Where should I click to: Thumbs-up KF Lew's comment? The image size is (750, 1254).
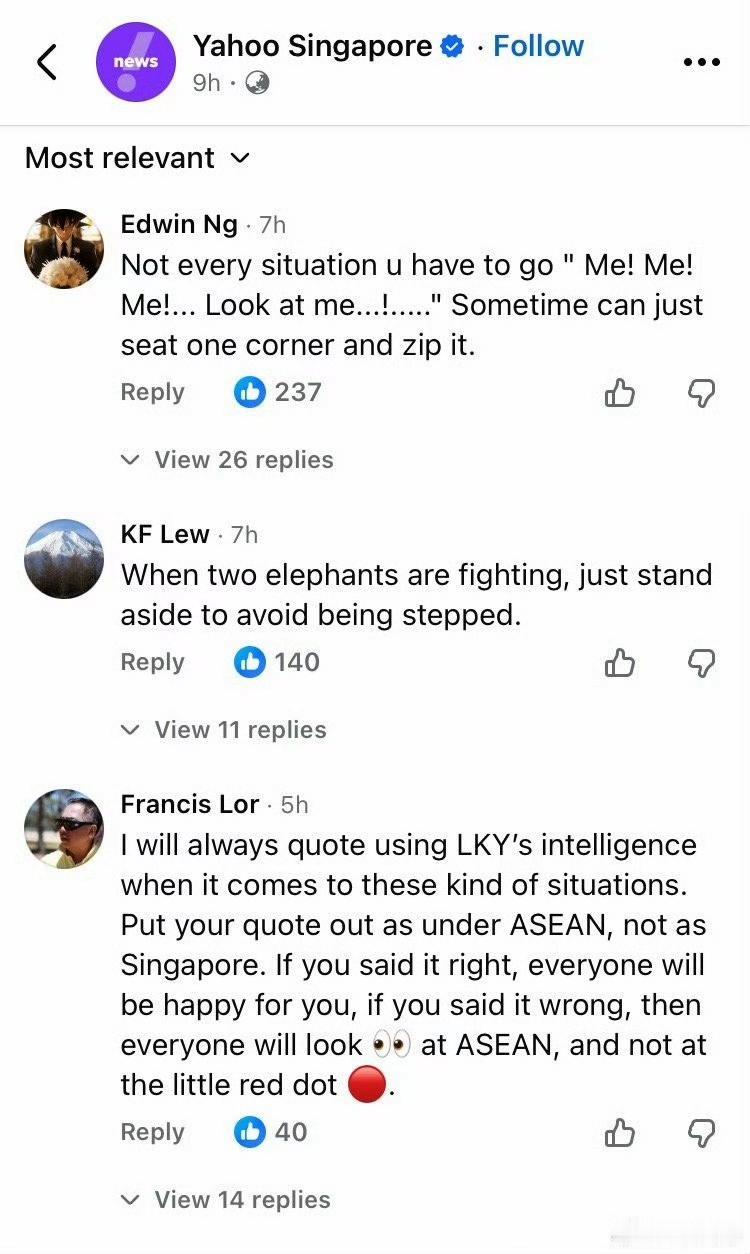[620, 663]
